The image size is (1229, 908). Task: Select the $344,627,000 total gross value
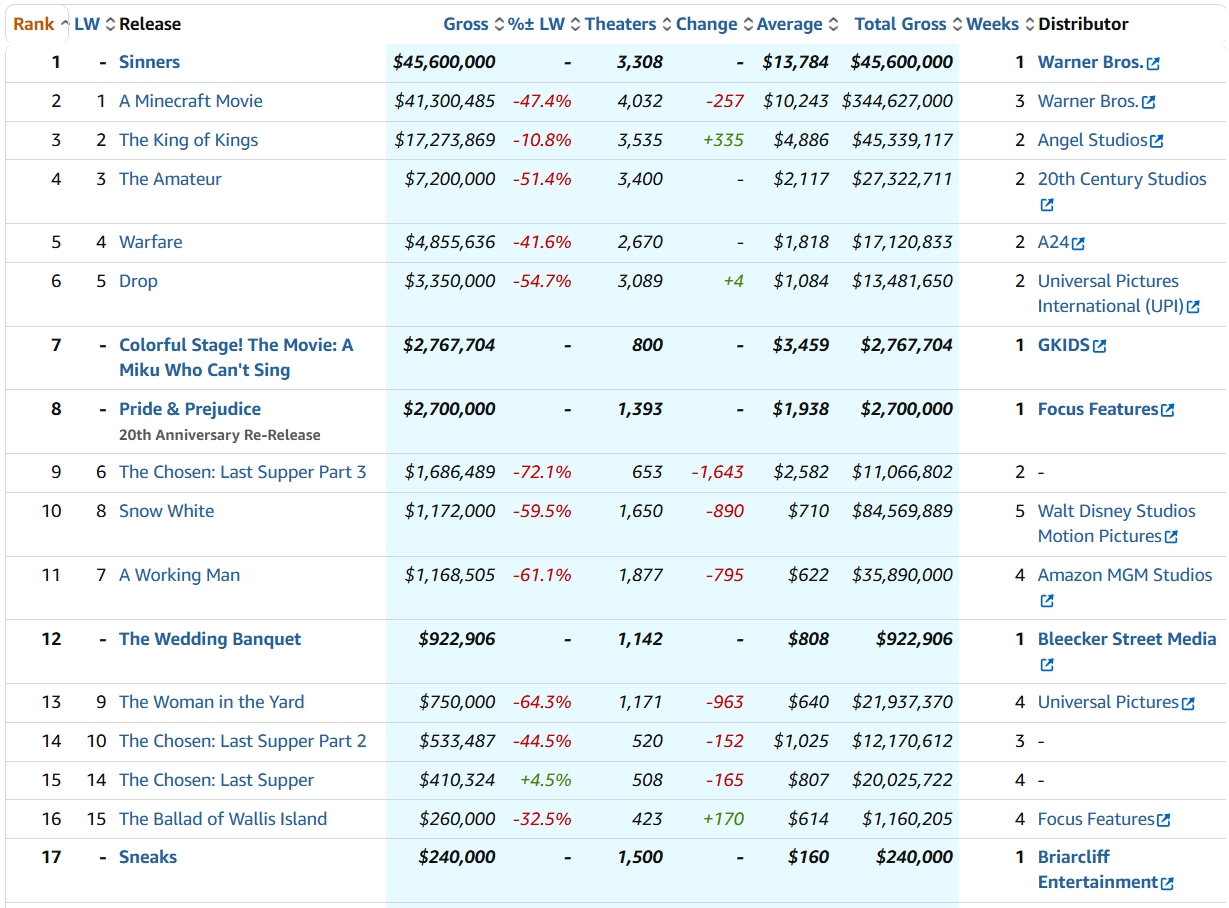pyautogui.click(x=898, y=101)
